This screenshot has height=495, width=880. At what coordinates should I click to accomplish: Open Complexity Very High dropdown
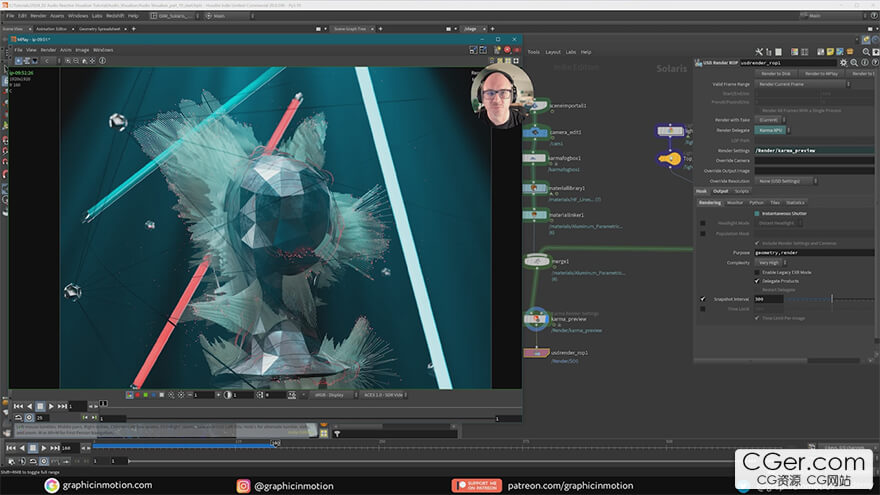(x=771, y=263)
